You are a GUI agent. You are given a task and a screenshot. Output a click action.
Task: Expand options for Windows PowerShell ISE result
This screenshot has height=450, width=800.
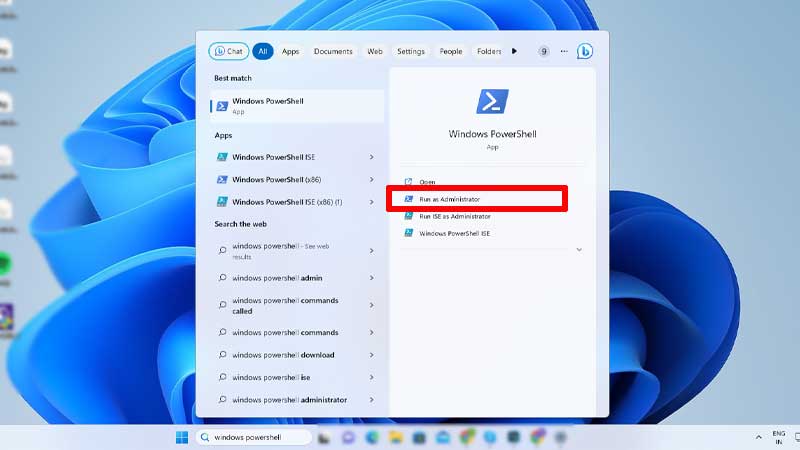(x=371, y=157)
